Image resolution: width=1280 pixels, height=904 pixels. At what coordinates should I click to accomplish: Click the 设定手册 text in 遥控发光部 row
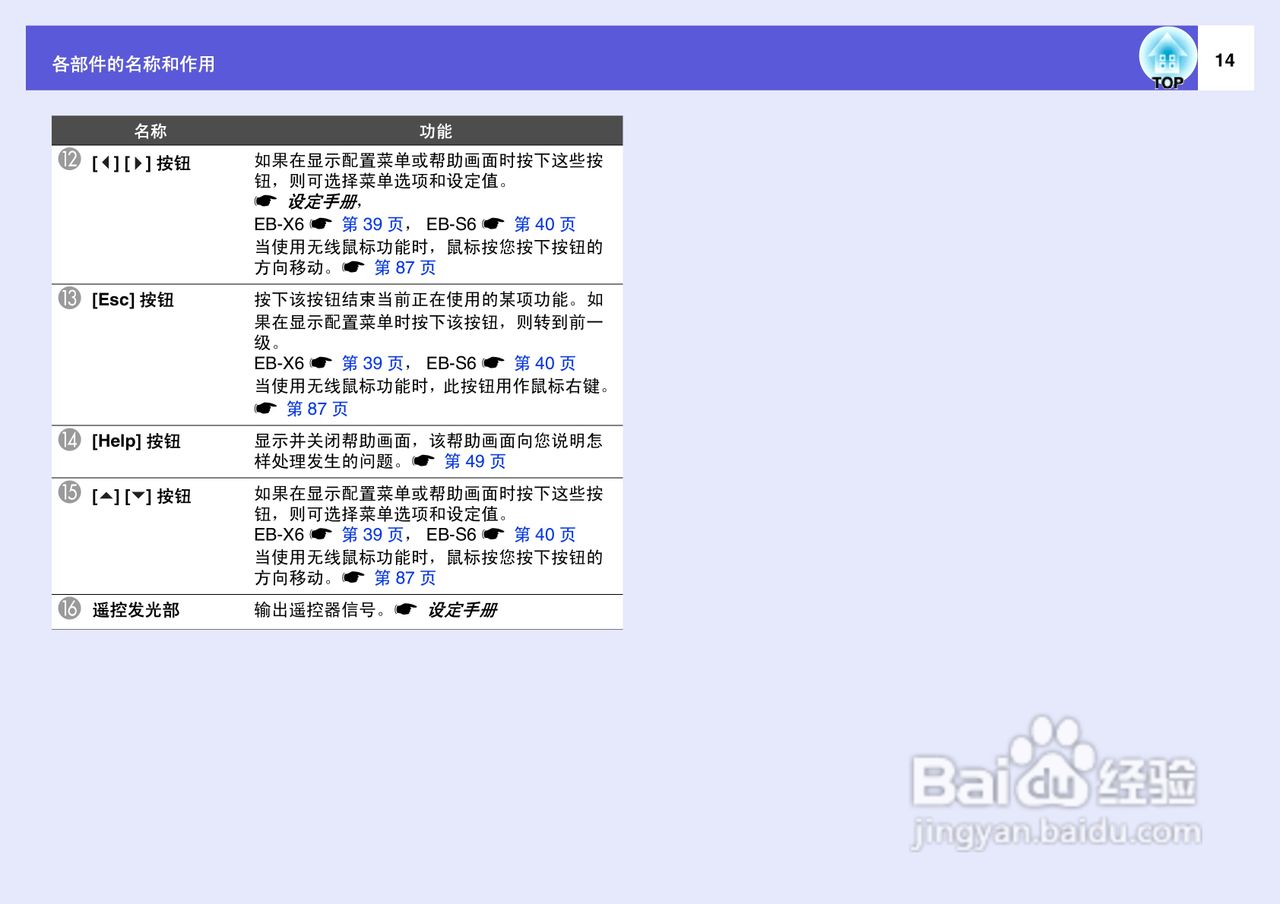tap(462, 610)
